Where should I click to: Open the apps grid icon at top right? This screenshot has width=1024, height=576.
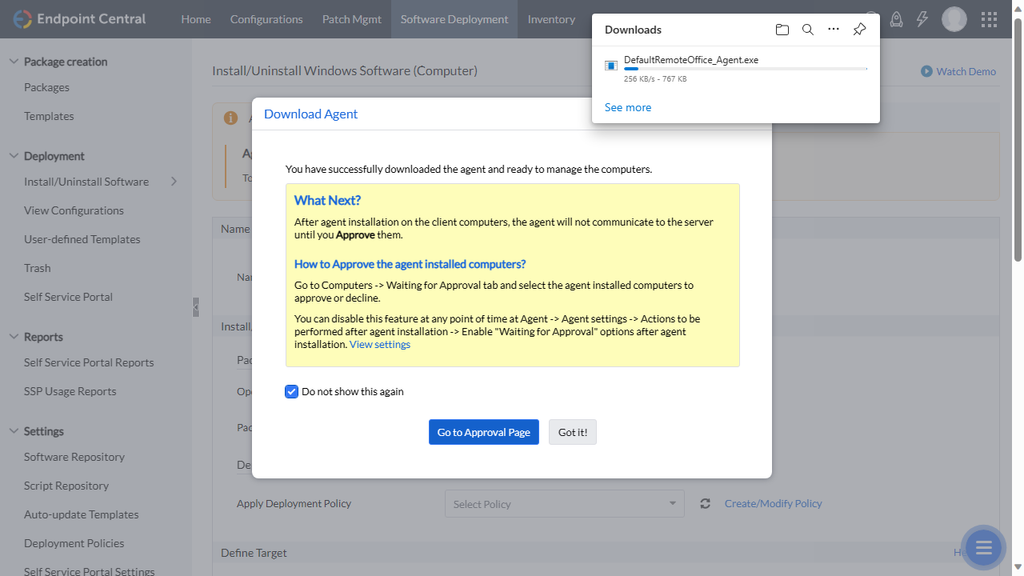click(988, 19)
